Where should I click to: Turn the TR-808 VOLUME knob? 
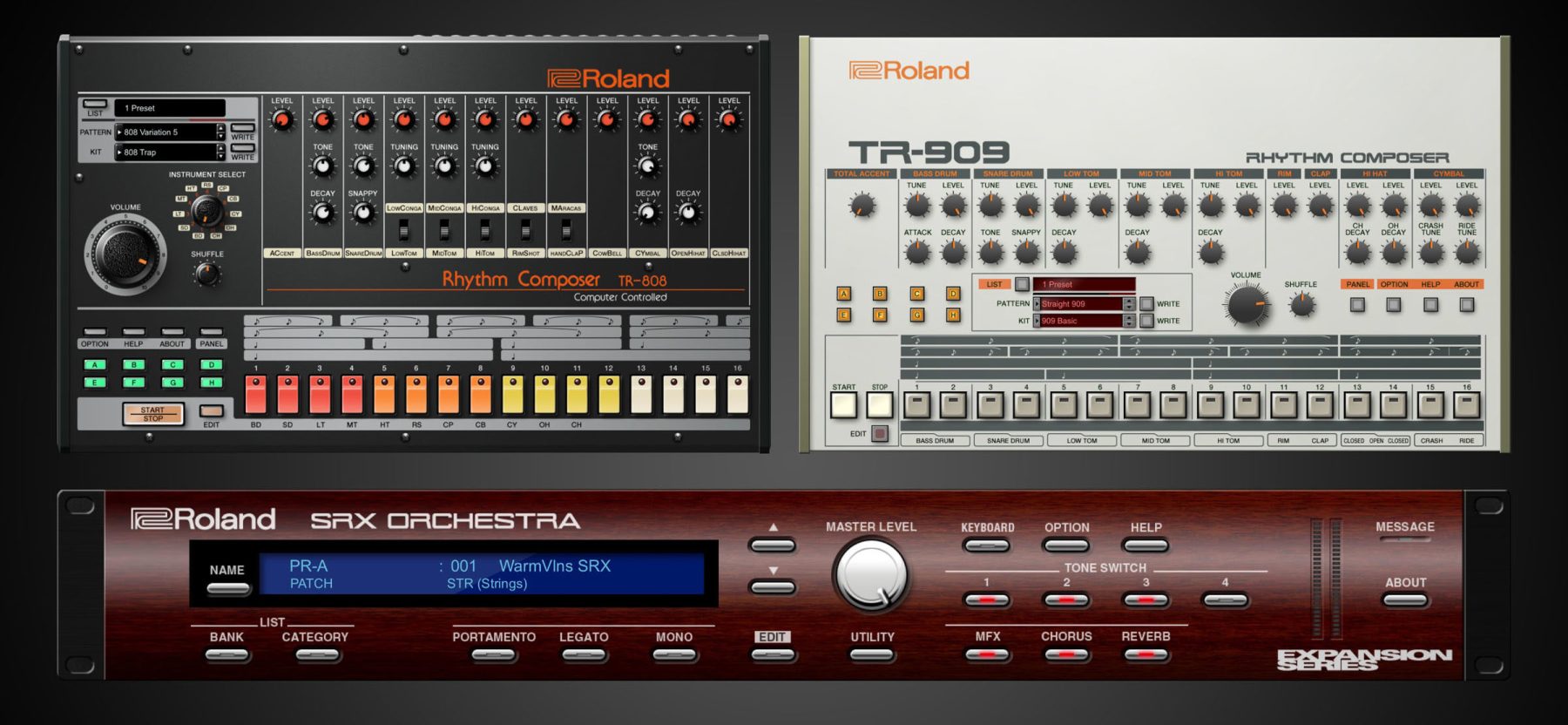[x=125, y=253]
